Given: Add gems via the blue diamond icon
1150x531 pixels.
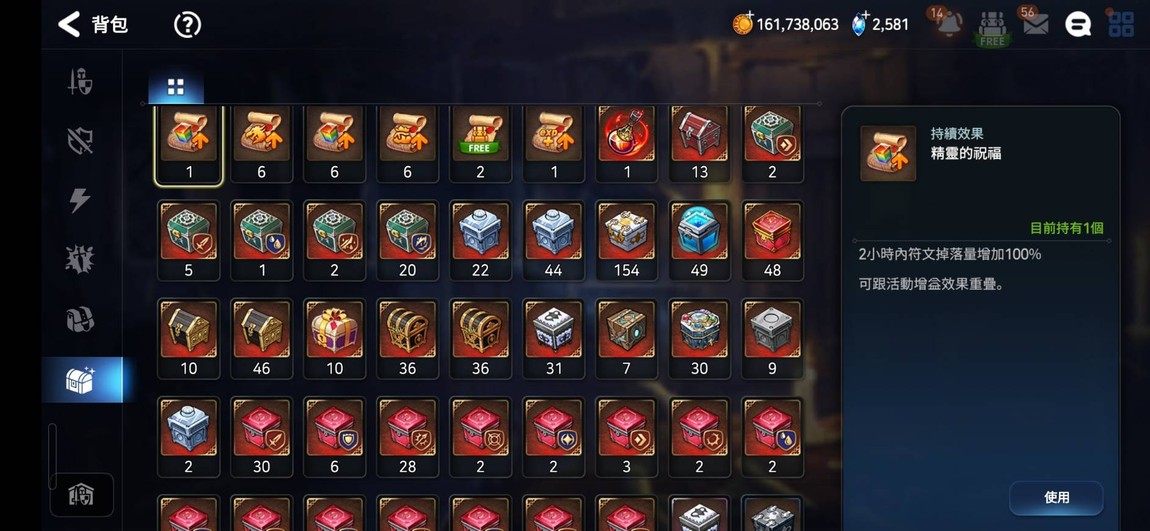Looking at the screenshot, I should point(860,24).
